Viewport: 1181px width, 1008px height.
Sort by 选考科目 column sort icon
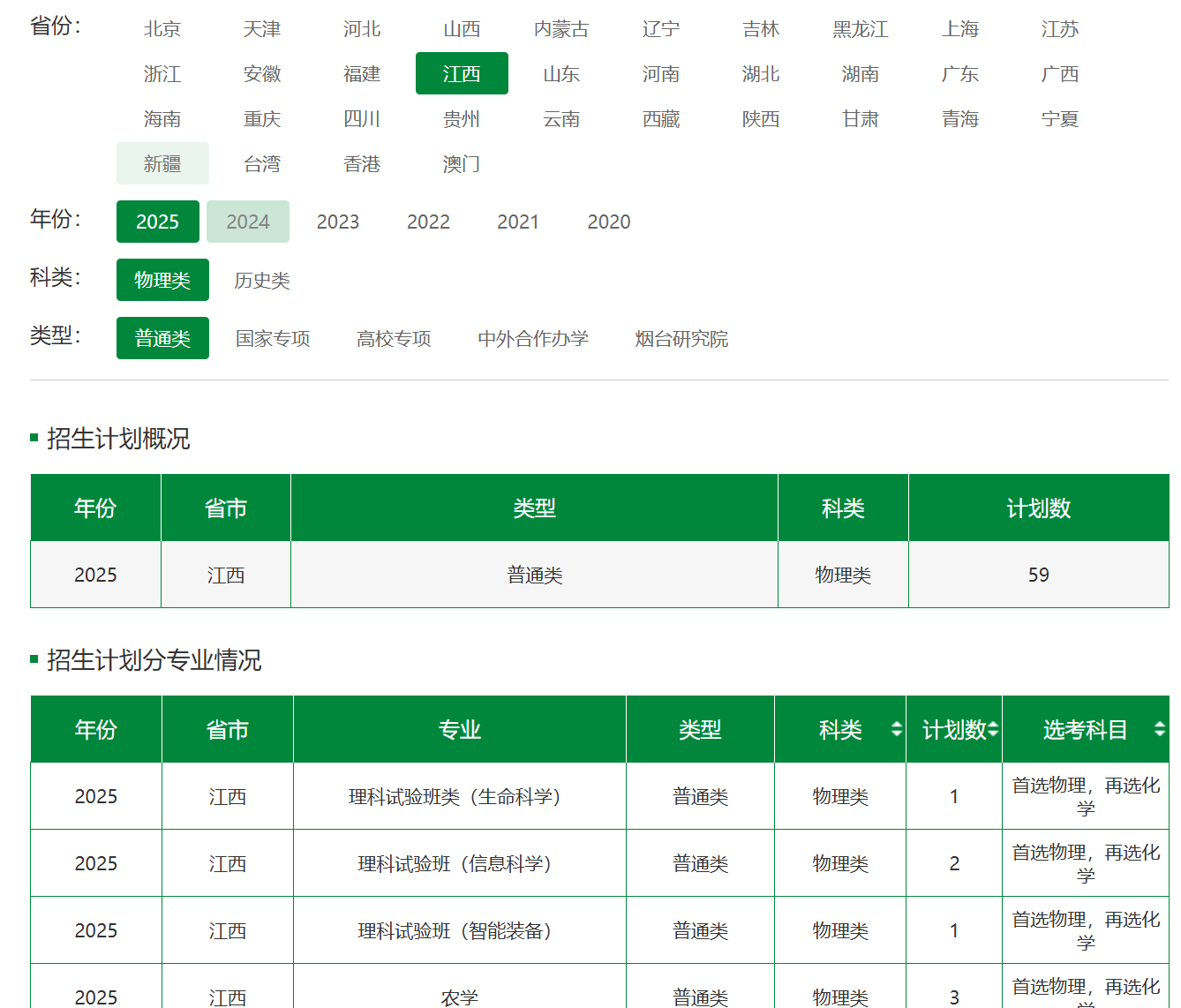pyautogui.click(x=1159, y=729)
